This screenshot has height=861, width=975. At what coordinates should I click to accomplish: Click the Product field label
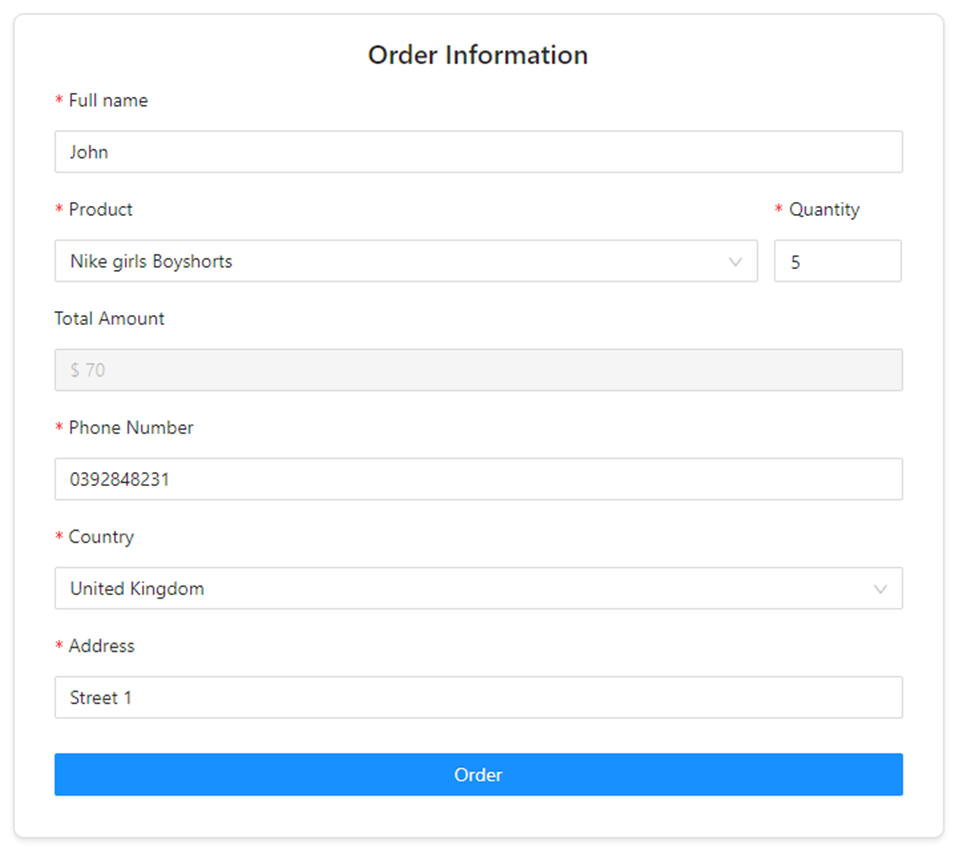(x=100, y=210)
